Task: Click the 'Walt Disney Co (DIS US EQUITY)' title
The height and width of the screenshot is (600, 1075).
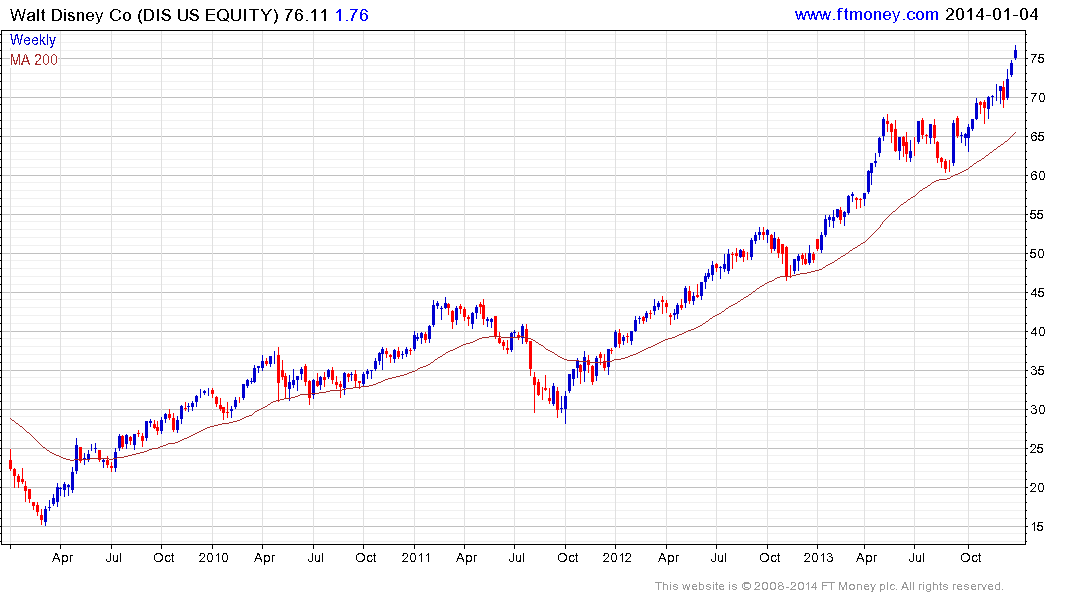Action: click(x=144, y=15)
